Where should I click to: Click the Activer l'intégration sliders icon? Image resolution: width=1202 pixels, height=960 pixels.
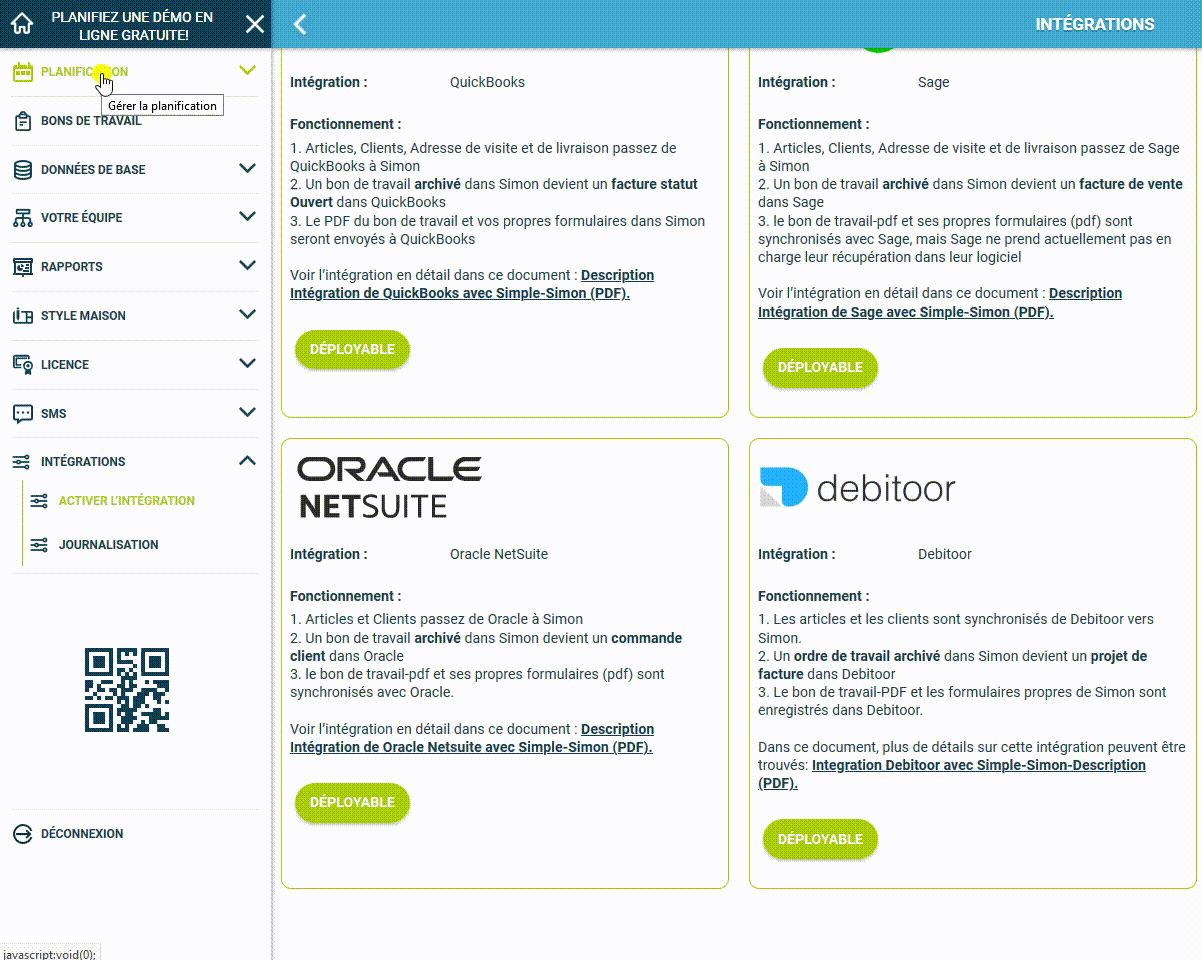(39, 501)
